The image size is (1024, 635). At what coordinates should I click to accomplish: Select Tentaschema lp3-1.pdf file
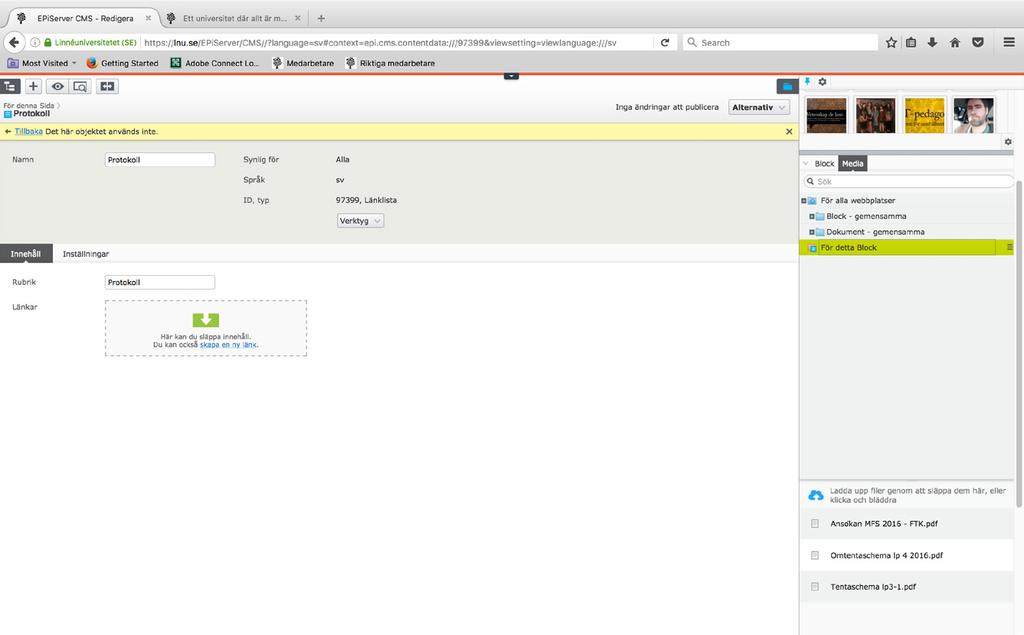coord(906,587)
